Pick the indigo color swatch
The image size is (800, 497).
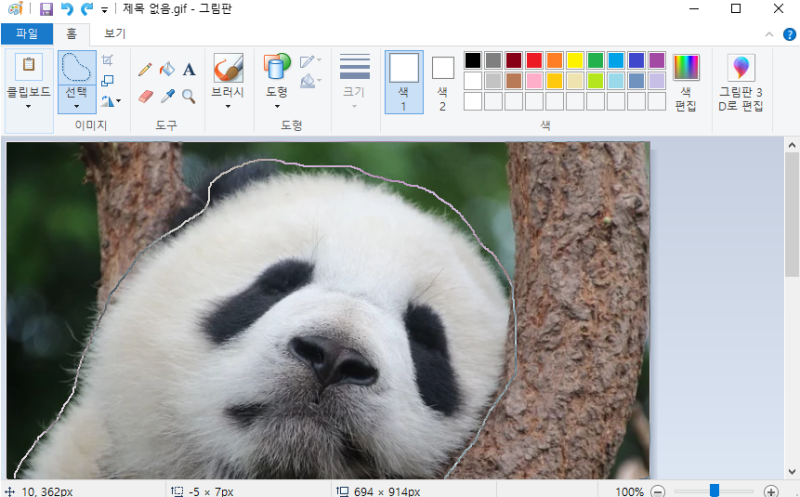point(636,60)
